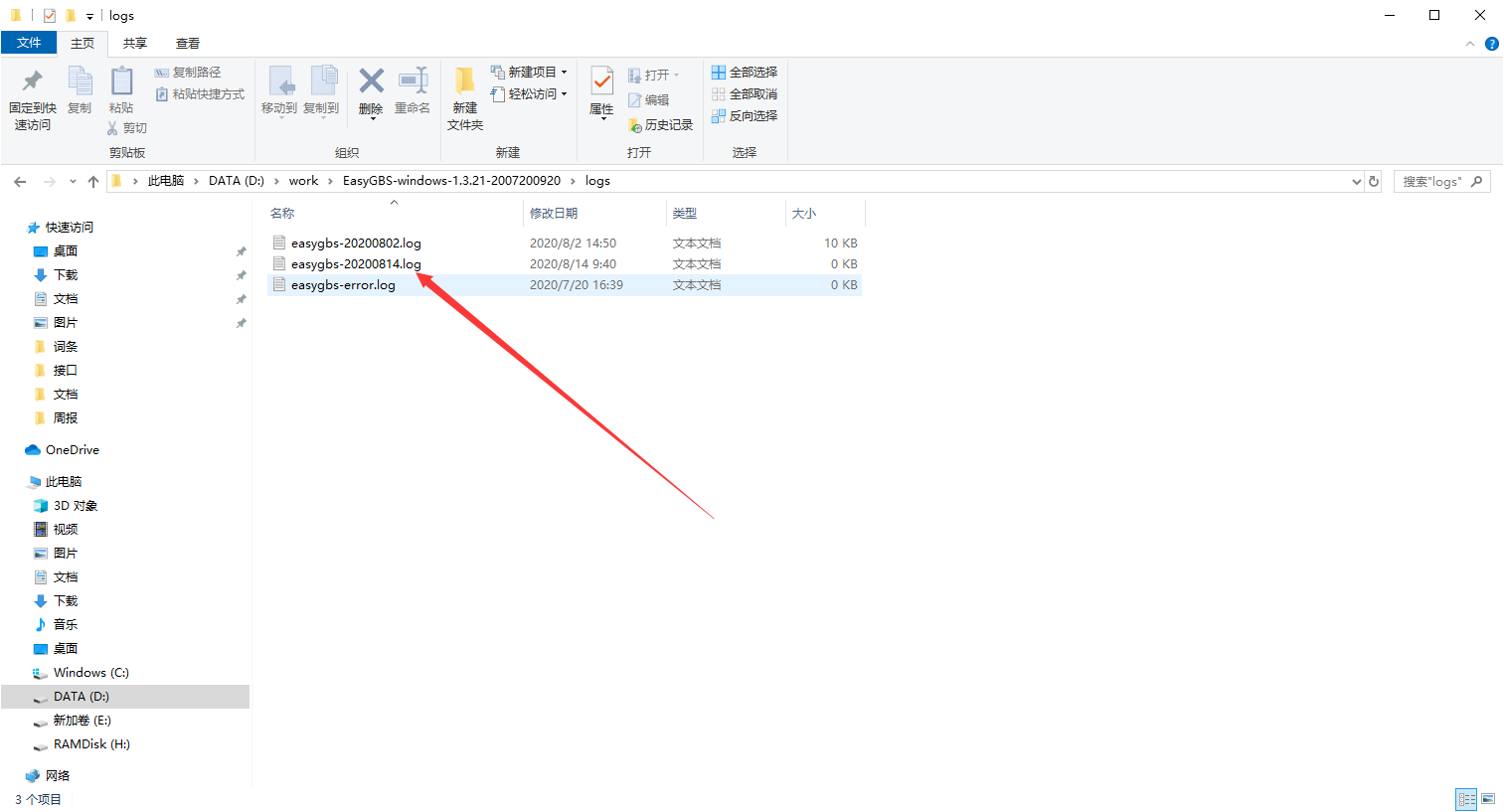
Task: Create a New folder (新建文件夹)
Action: pyautogui.click(x=465, y=98)
